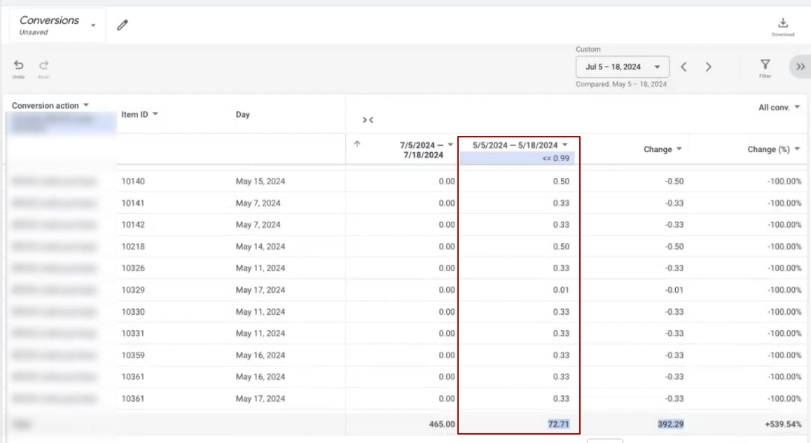Screen dimensions: 811x443
Task: Select the 72.71 total cell
Action: click(559, 425)
